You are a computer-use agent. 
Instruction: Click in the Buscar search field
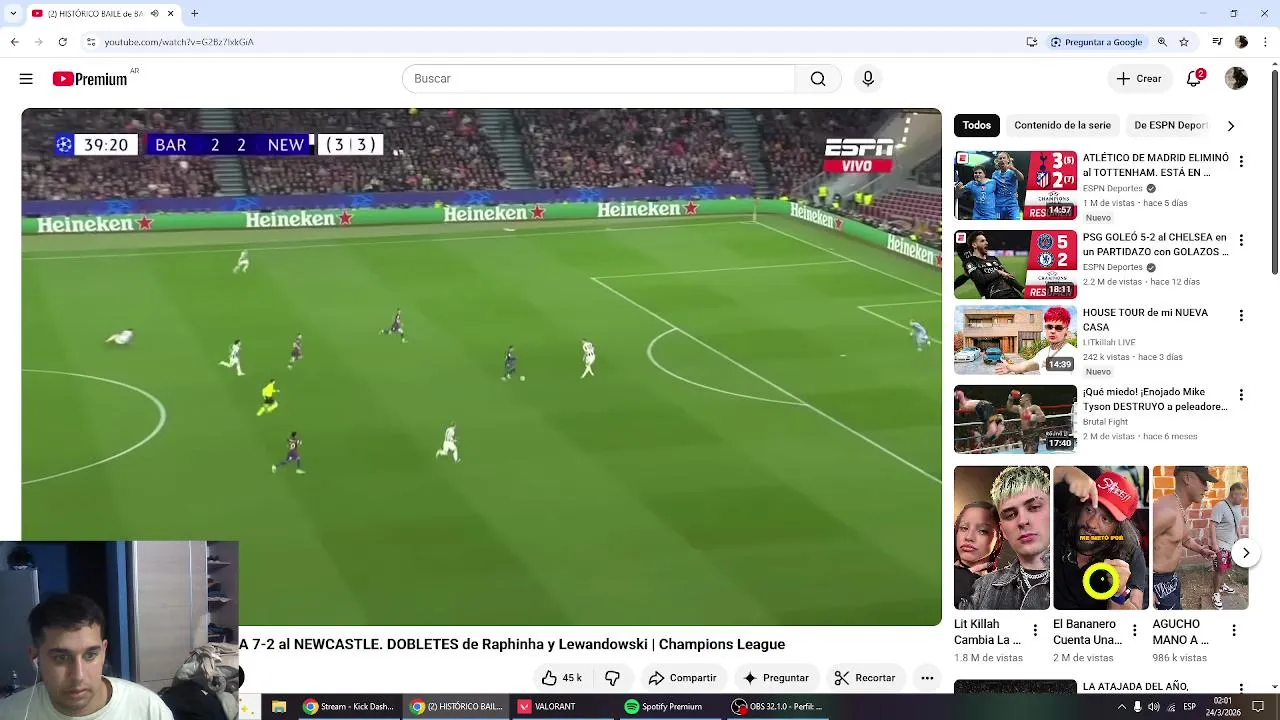click(598, 79)
